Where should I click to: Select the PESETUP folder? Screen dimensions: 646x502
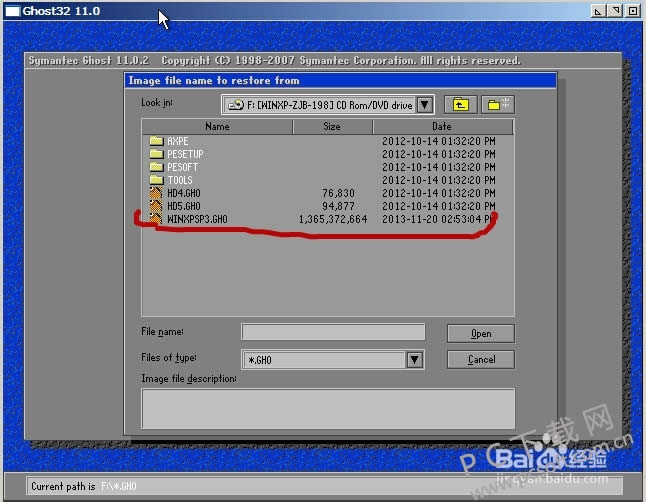[184, 154]
